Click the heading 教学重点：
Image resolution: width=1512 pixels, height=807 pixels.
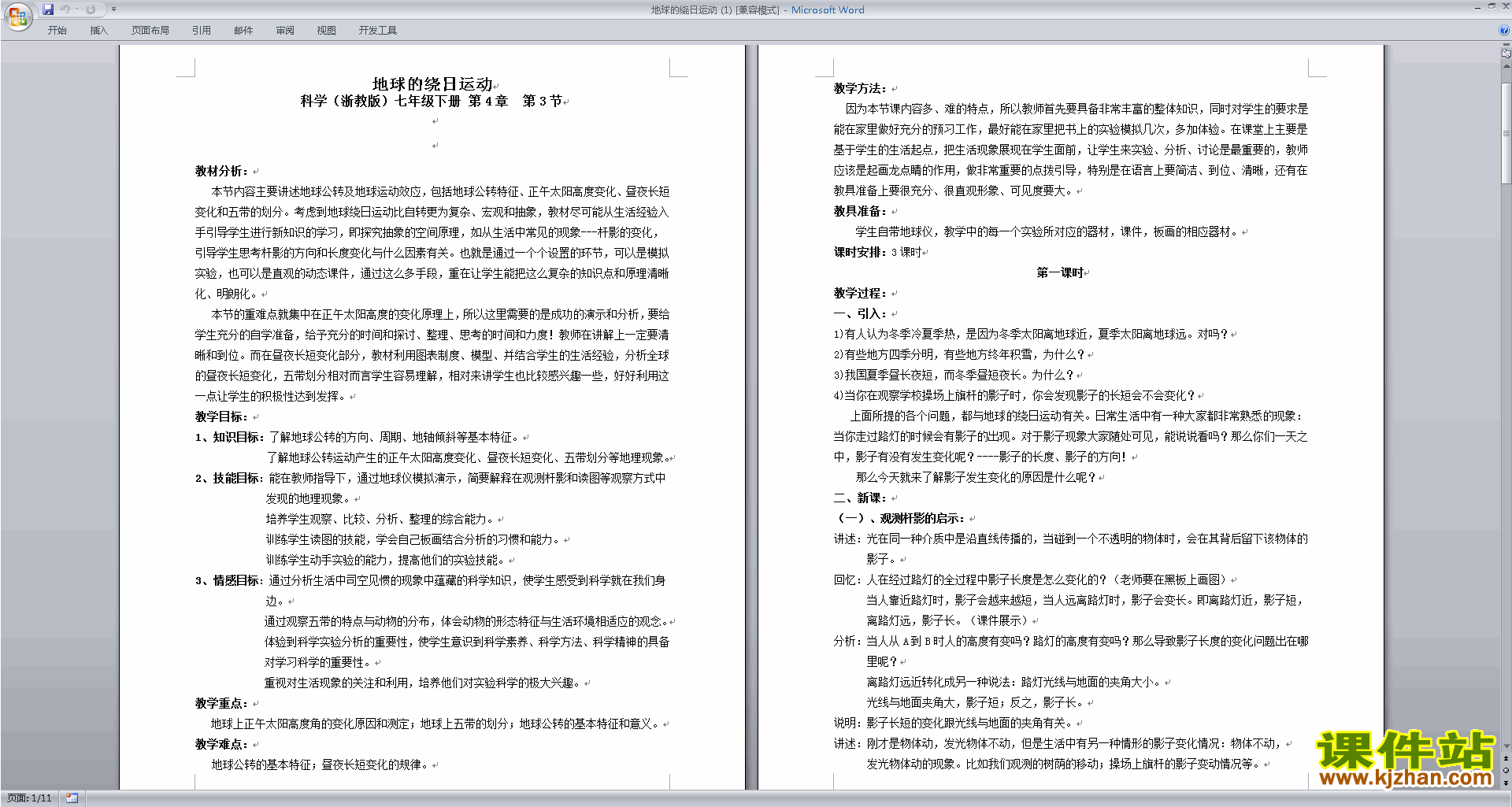(x=221, y=703)
